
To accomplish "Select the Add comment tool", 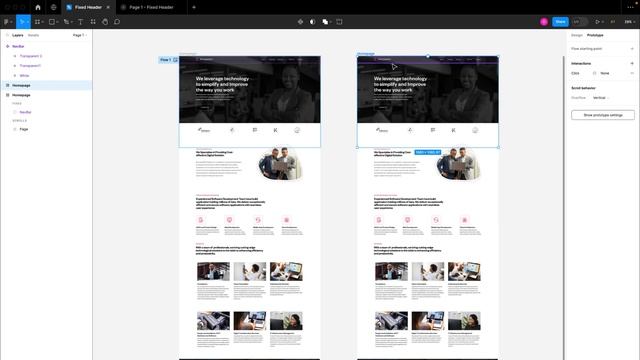I will pyautogui.click(x=117, y=22).
